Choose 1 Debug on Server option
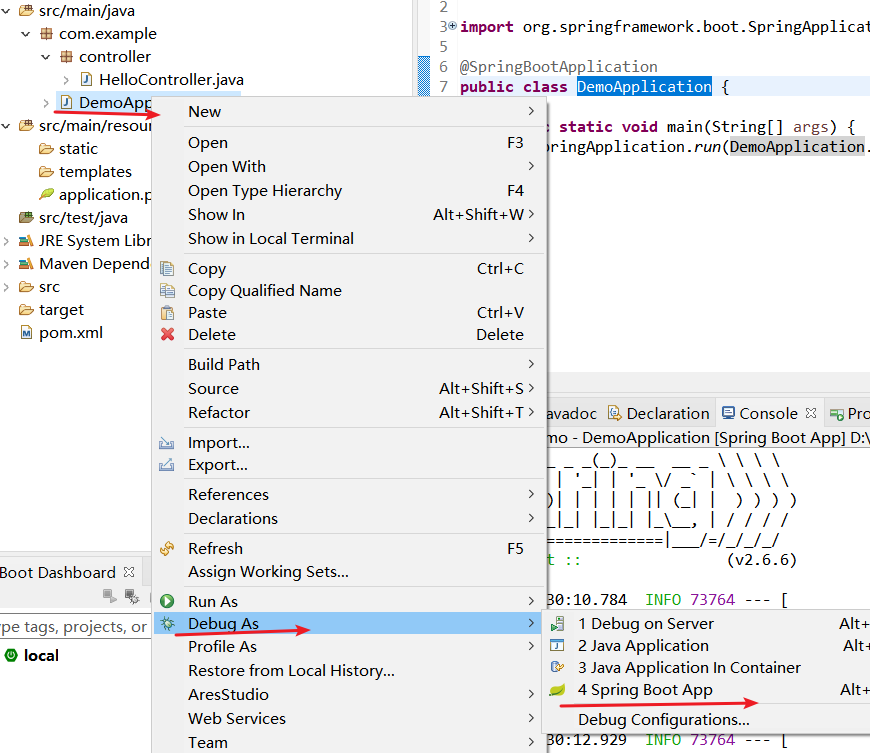Screen dimensions: 870x753 640,622
